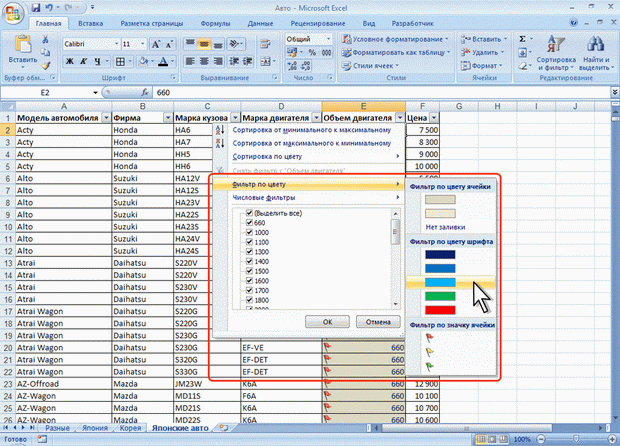Viewport: 620px width, 446px height.
Task: Open the Корея sheet tab
Action: click(130, 428)
